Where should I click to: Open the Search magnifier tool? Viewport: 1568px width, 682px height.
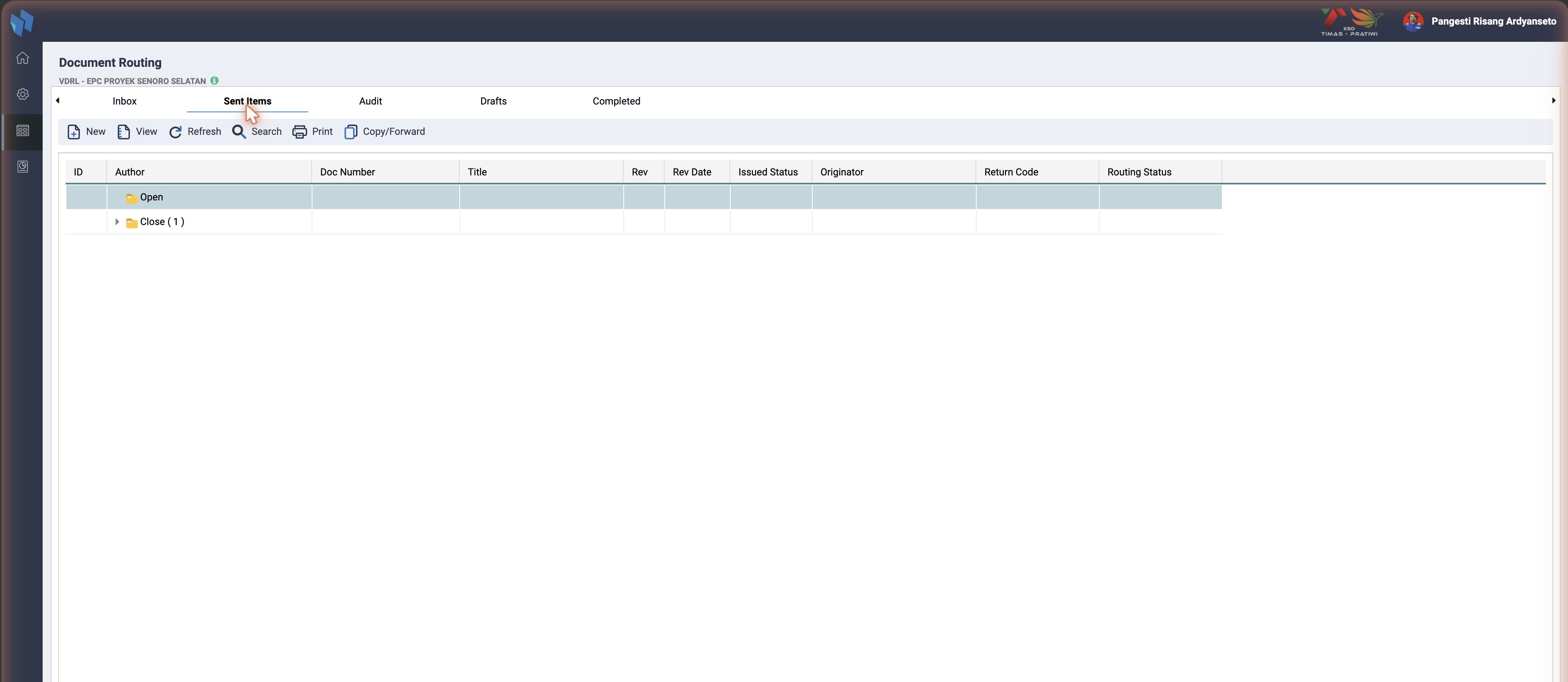tap(239, 132)
